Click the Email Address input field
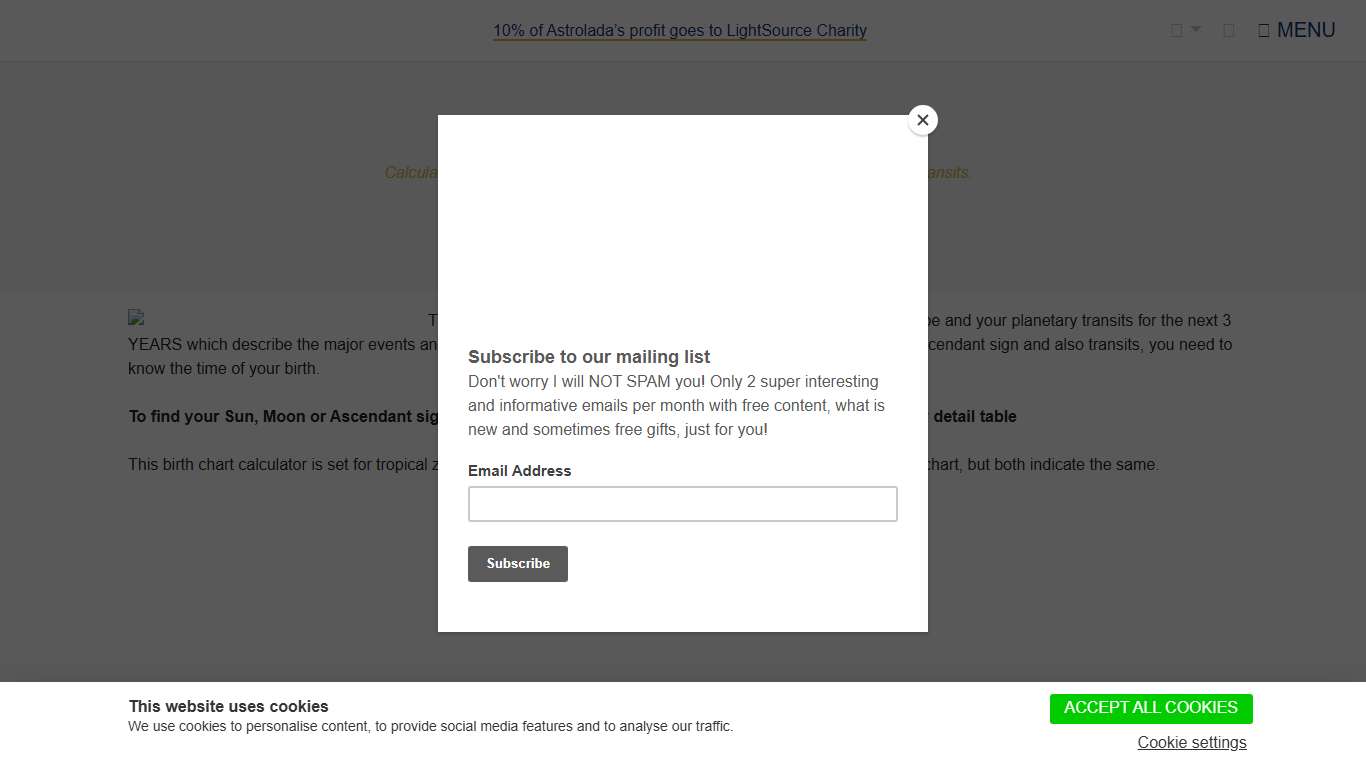This screenshot has height=768, width=1366. click(x=682, y=504)
